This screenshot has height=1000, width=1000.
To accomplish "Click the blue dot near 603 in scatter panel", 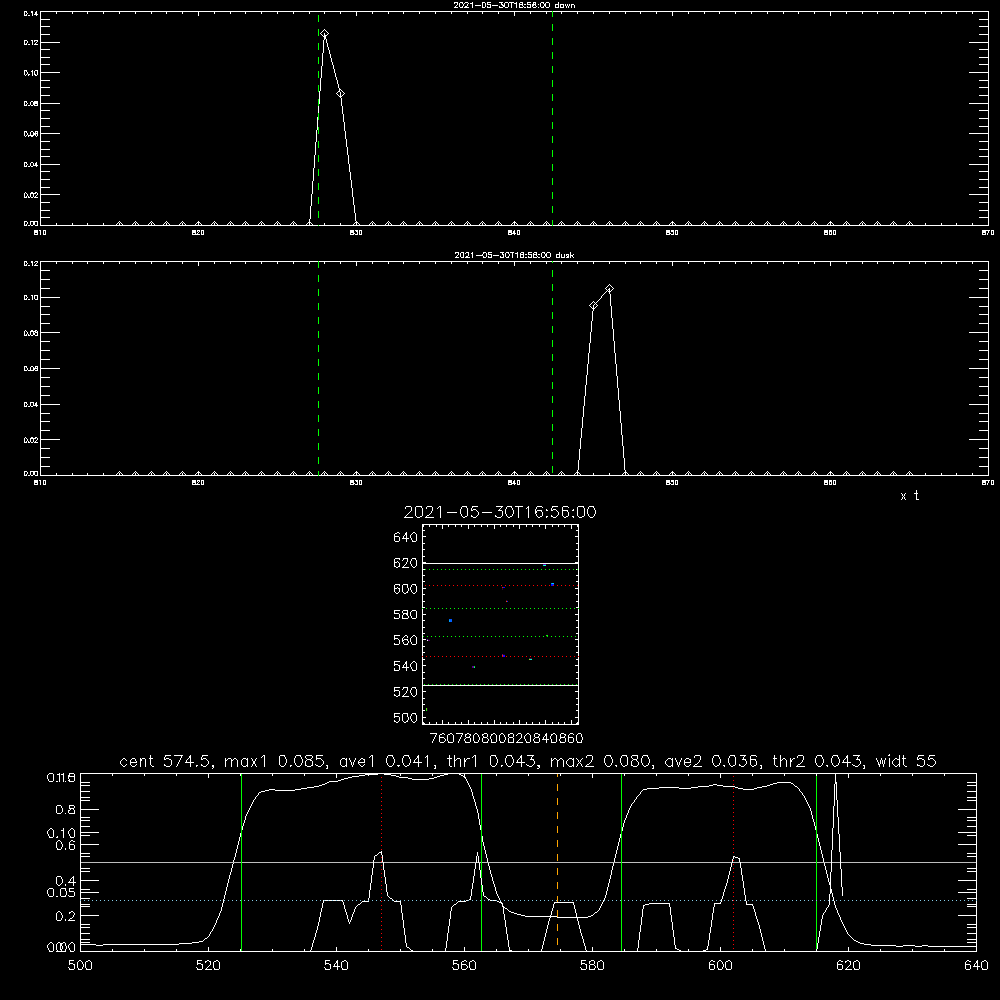I will pos(552,584).
